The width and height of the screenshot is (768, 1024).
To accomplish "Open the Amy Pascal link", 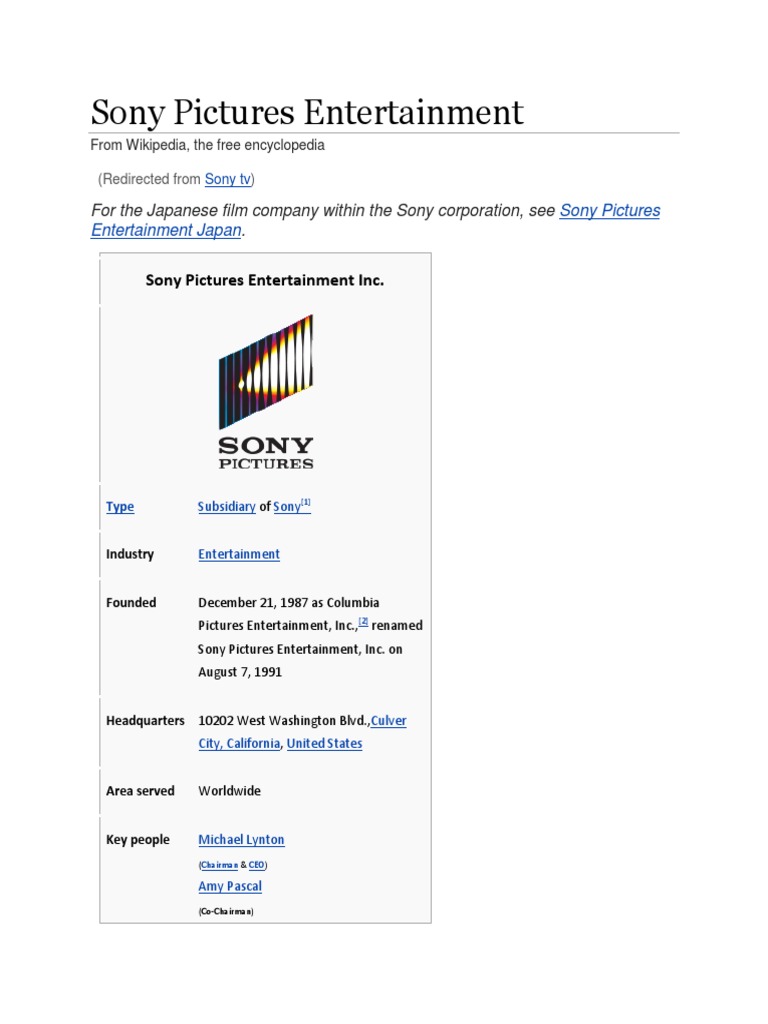I will pyautogui.click(x=230, y=886).
